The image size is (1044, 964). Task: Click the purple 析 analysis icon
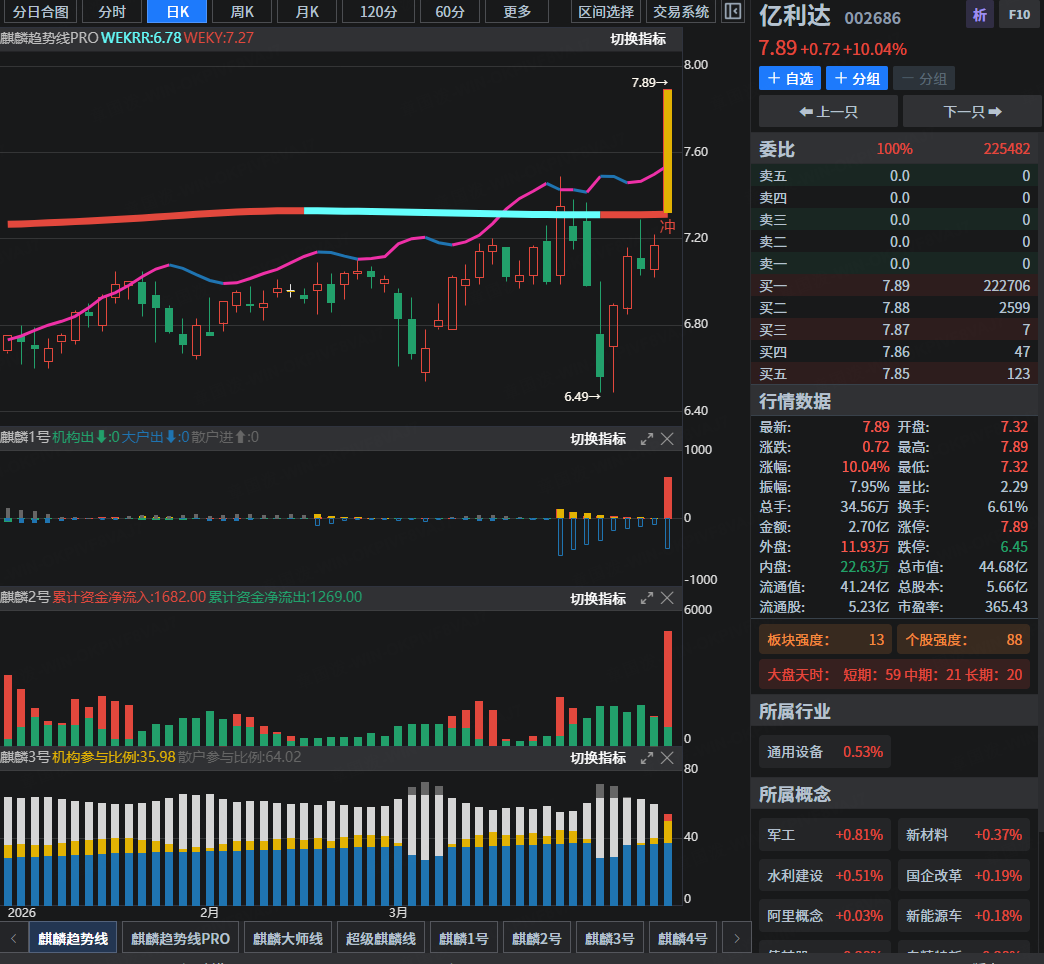pyautogui.click(x=979, y=15)
